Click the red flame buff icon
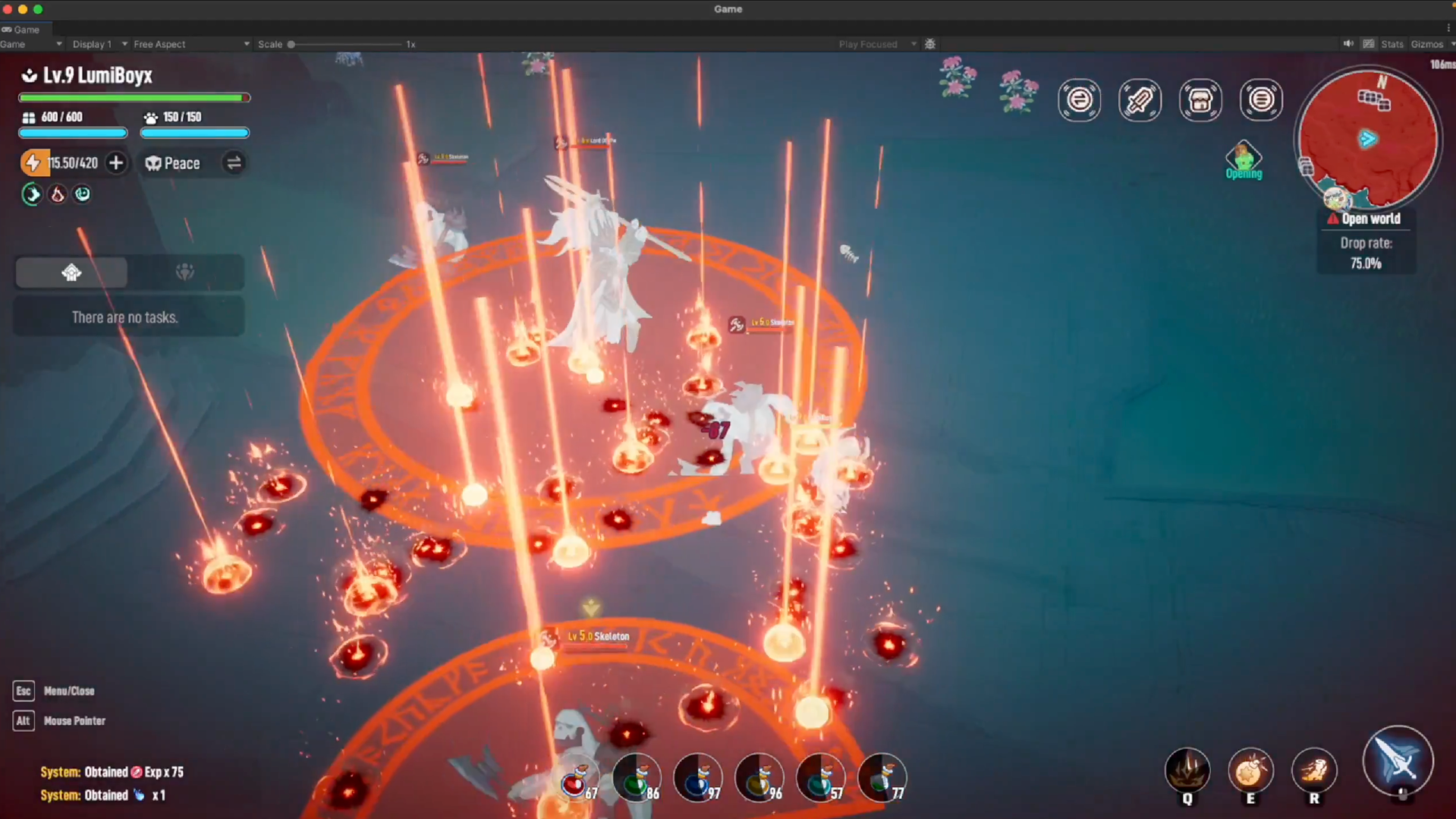 pos(58,195)
